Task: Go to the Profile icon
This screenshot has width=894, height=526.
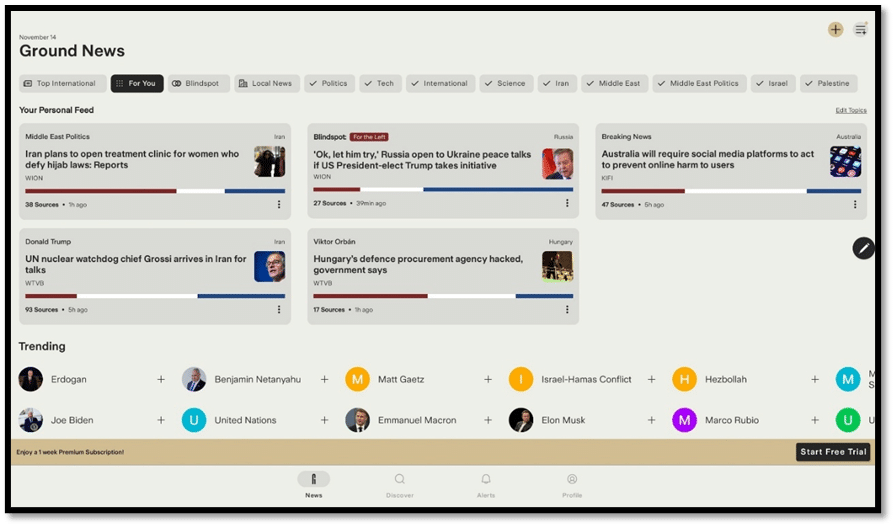Action: click(x=572, y=480)
